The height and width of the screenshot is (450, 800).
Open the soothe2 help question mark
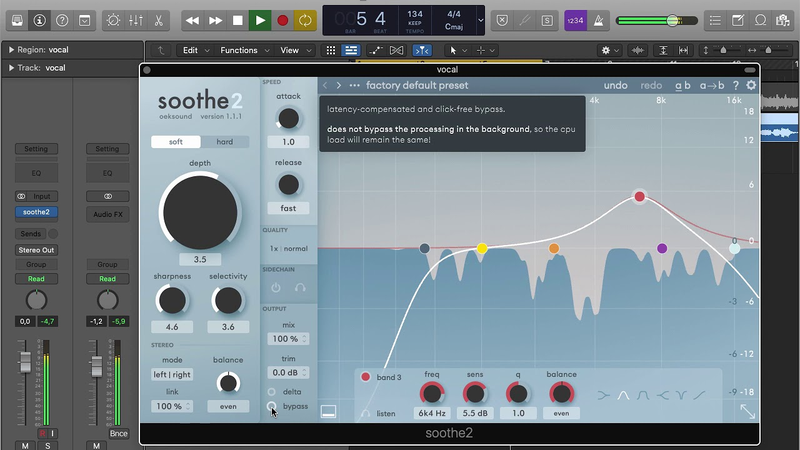[x=735, y=85]
